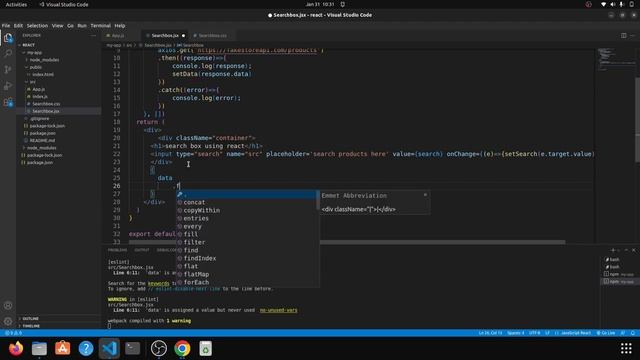This screenshot has height=360, width=640.
Task: Maximize the terminal panel with chevron
Action: [627, 250]
